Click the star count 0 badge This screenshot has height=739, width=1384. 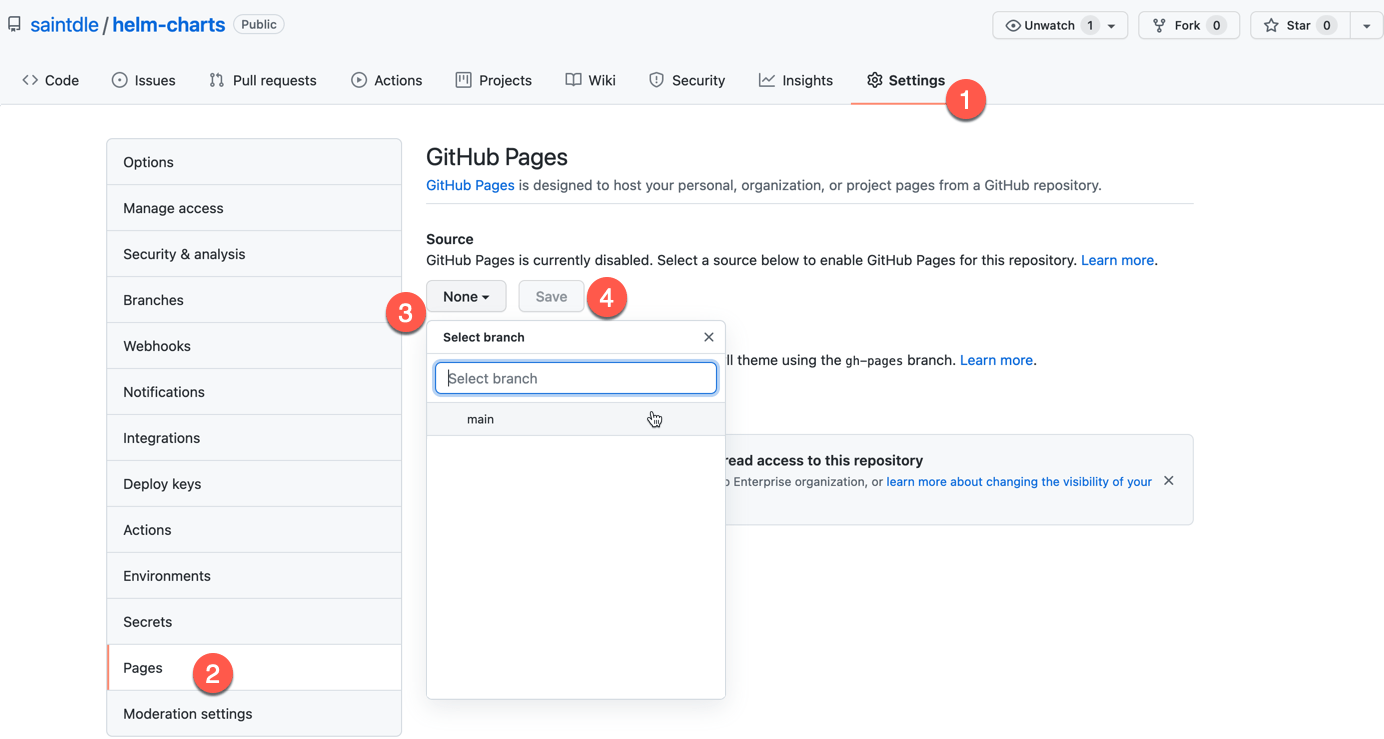[1327, 25]
